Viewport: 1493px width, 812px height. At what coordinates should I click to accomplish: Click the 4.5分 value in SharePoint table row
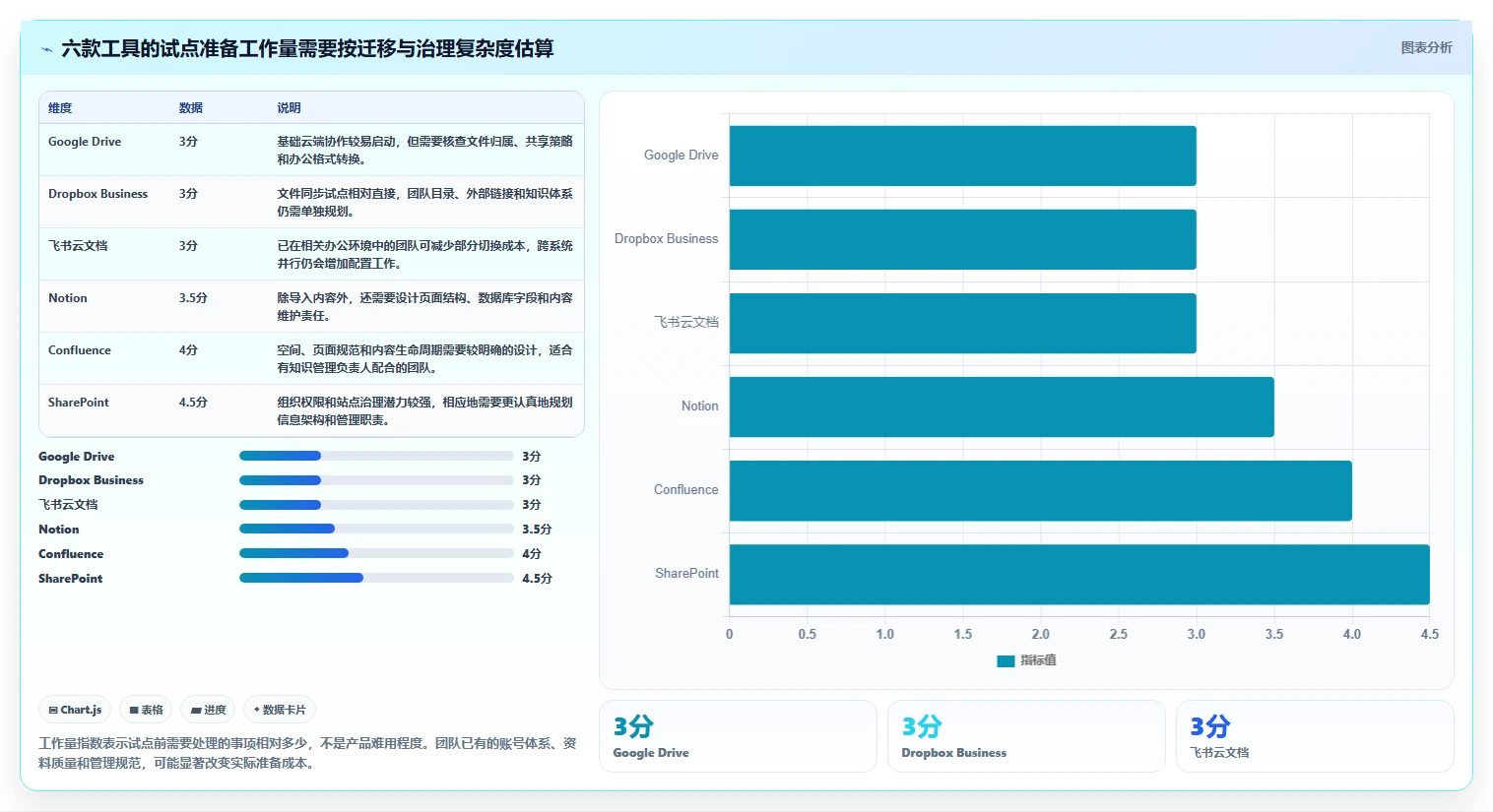[x=193, y=403]
